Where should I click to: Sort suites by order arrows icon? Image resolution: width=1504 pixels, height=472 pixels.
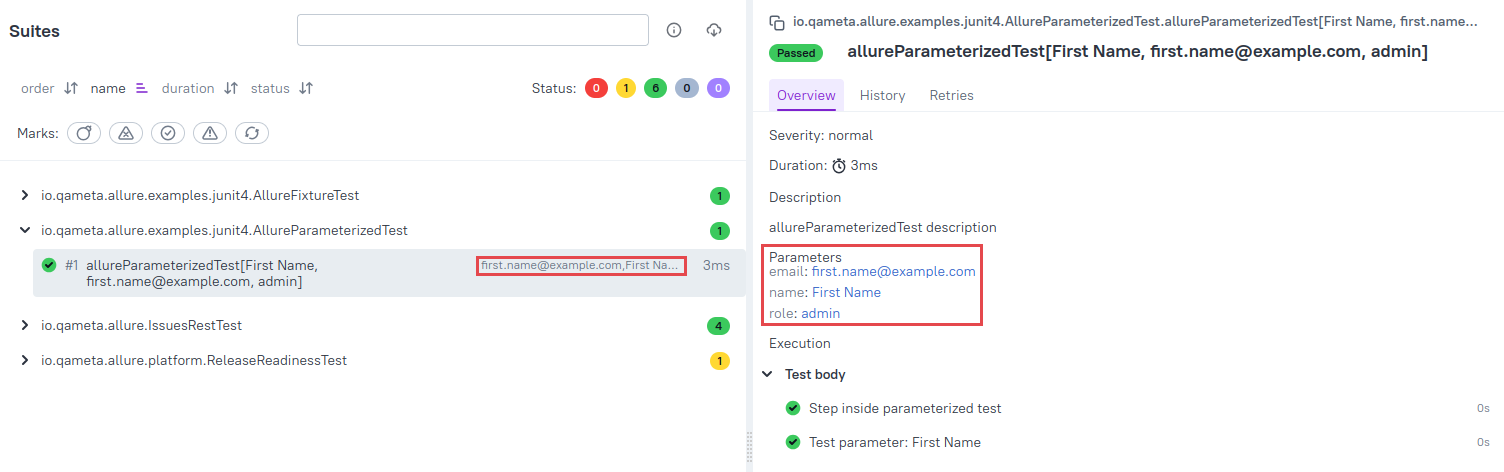[x=71, y=88]
